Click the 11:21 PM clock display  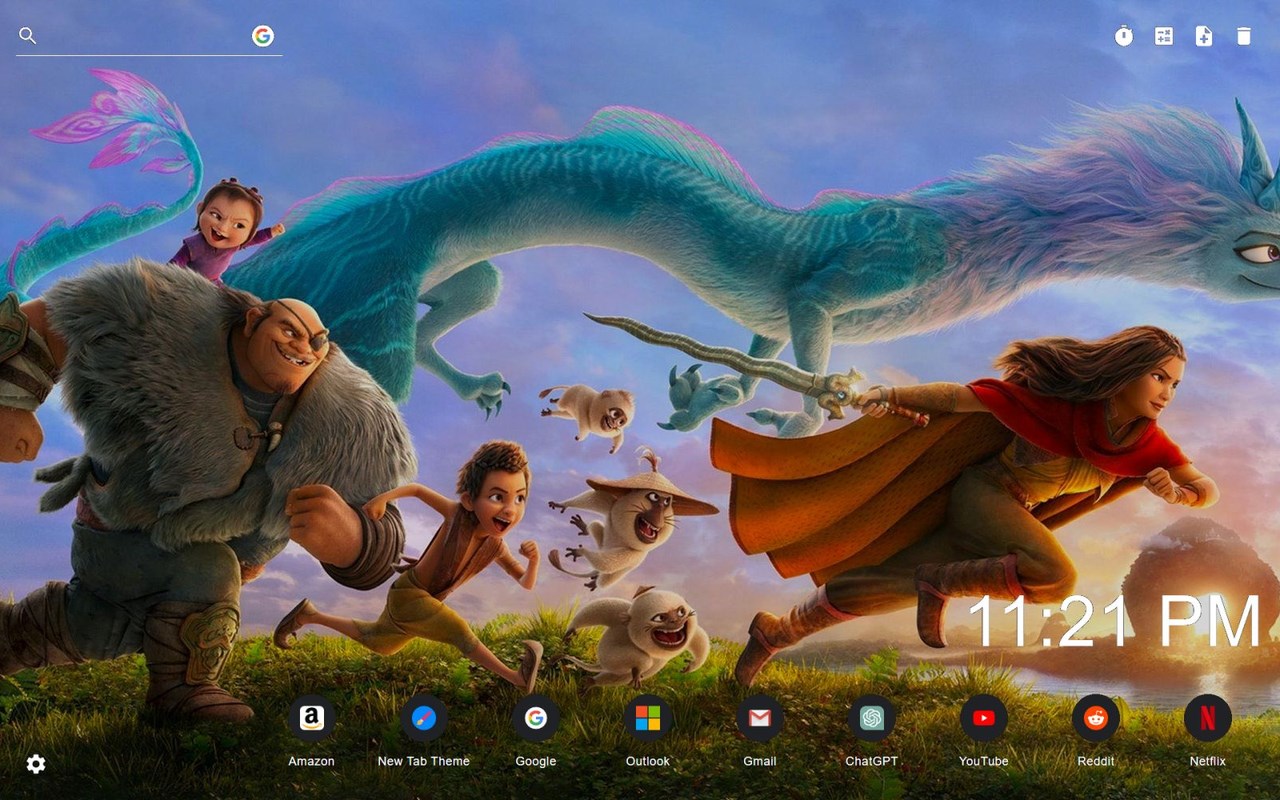coord(1115,621)
